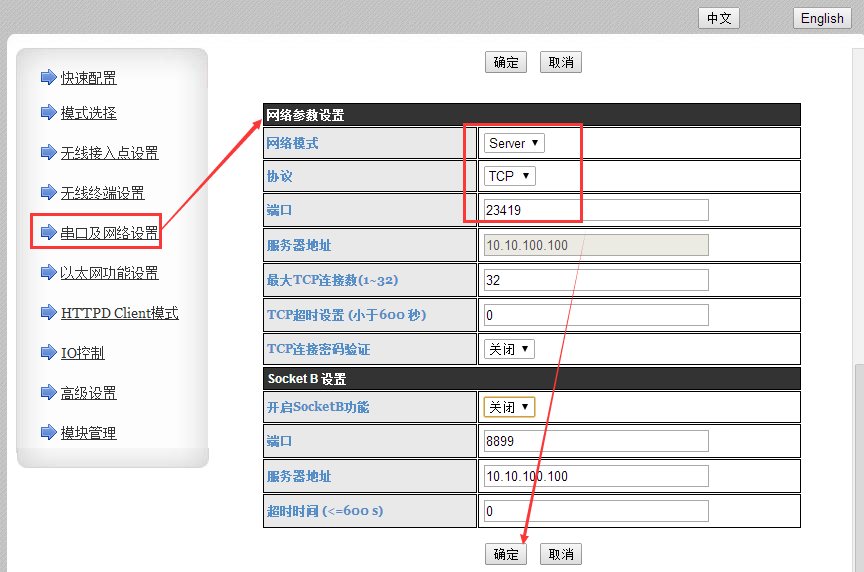The height and width of the screenshot is (572, 864).
Task: Click the arrow icon beside 快速配置
Action: (48, 78)
